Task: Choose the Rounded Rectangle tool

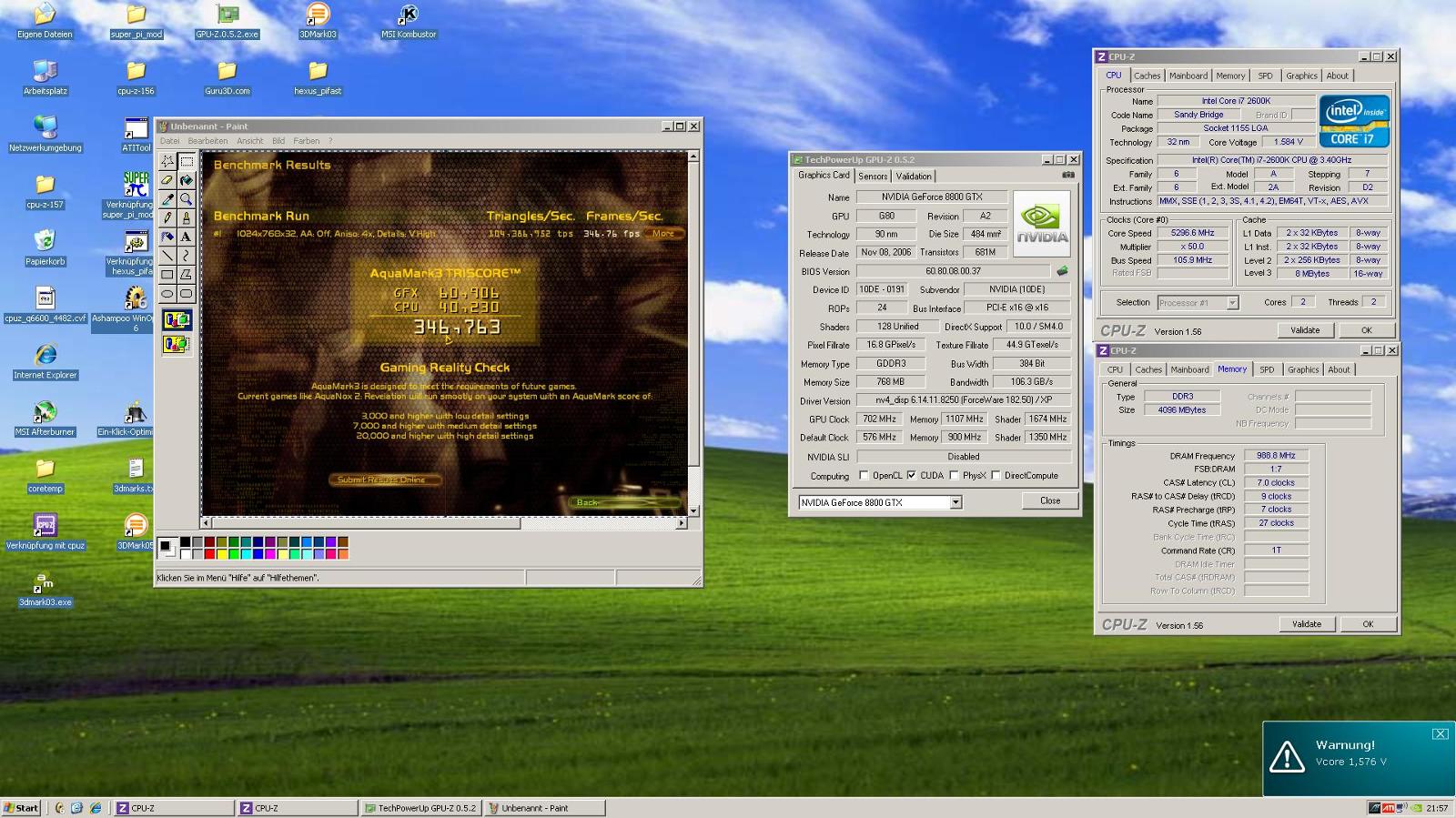Action: [x=187, y=294]
